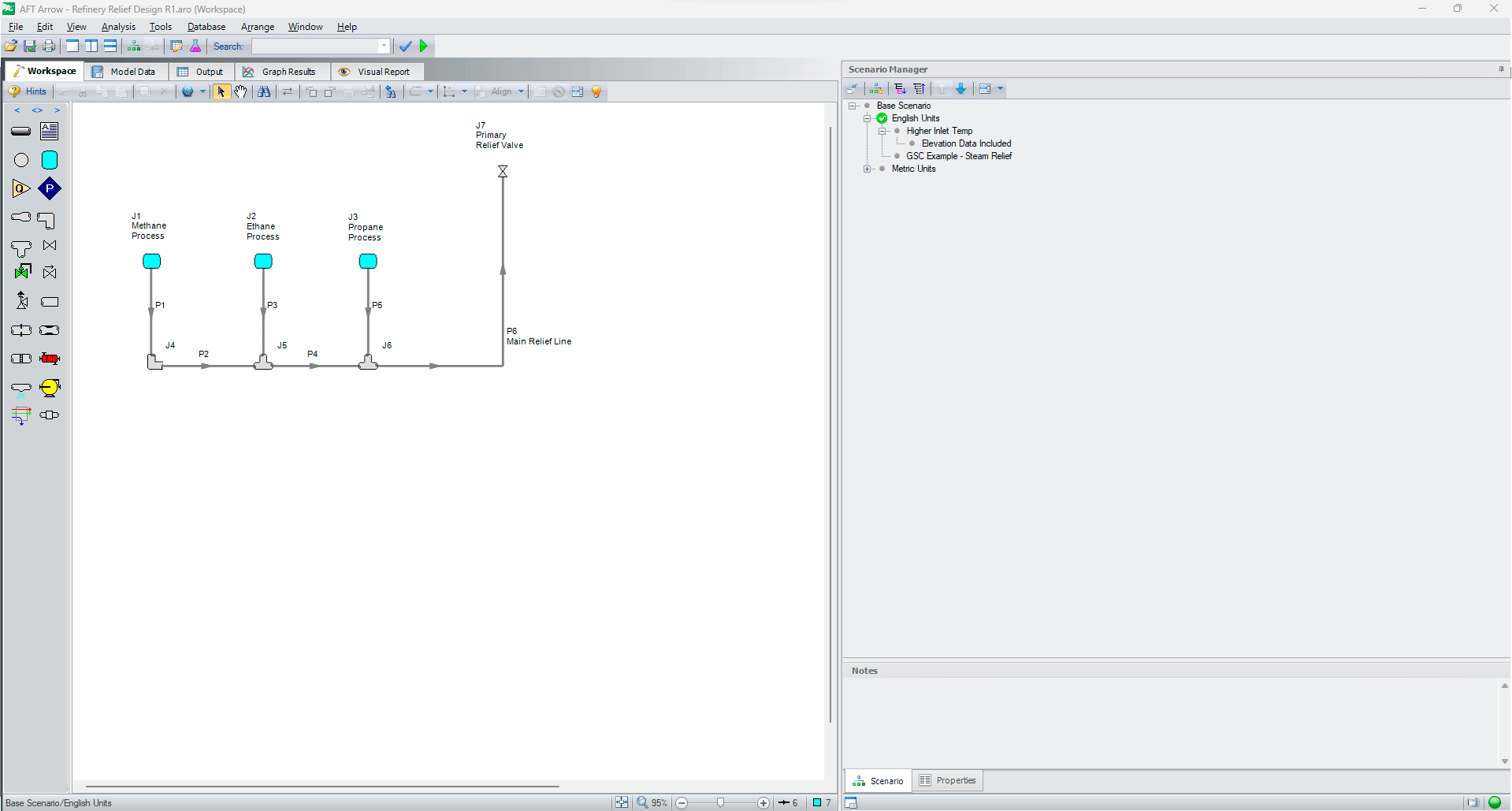Open the Analysis menu
Image resolution: width=1512 pixels, height=811 pixels.
coord(118,27)
